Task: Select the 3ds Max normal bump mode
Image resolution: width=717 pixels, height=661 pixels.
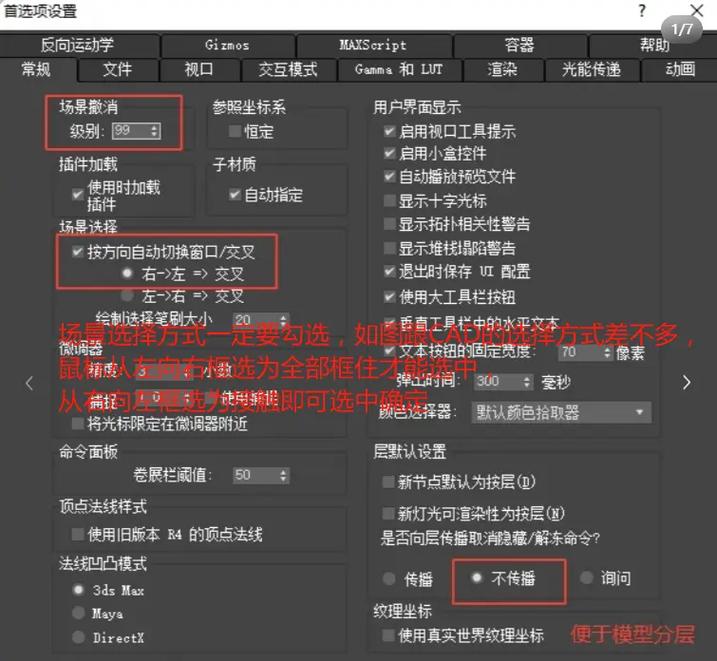Action: 78,590
